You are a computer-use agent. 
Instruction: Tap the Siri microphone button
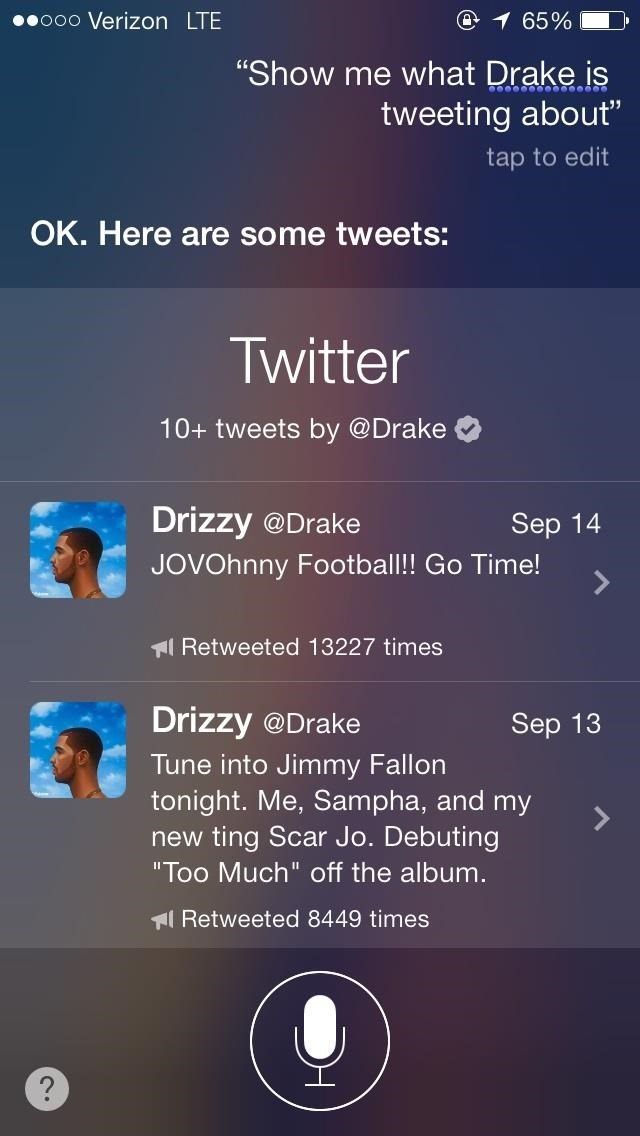coord(320,1040)
